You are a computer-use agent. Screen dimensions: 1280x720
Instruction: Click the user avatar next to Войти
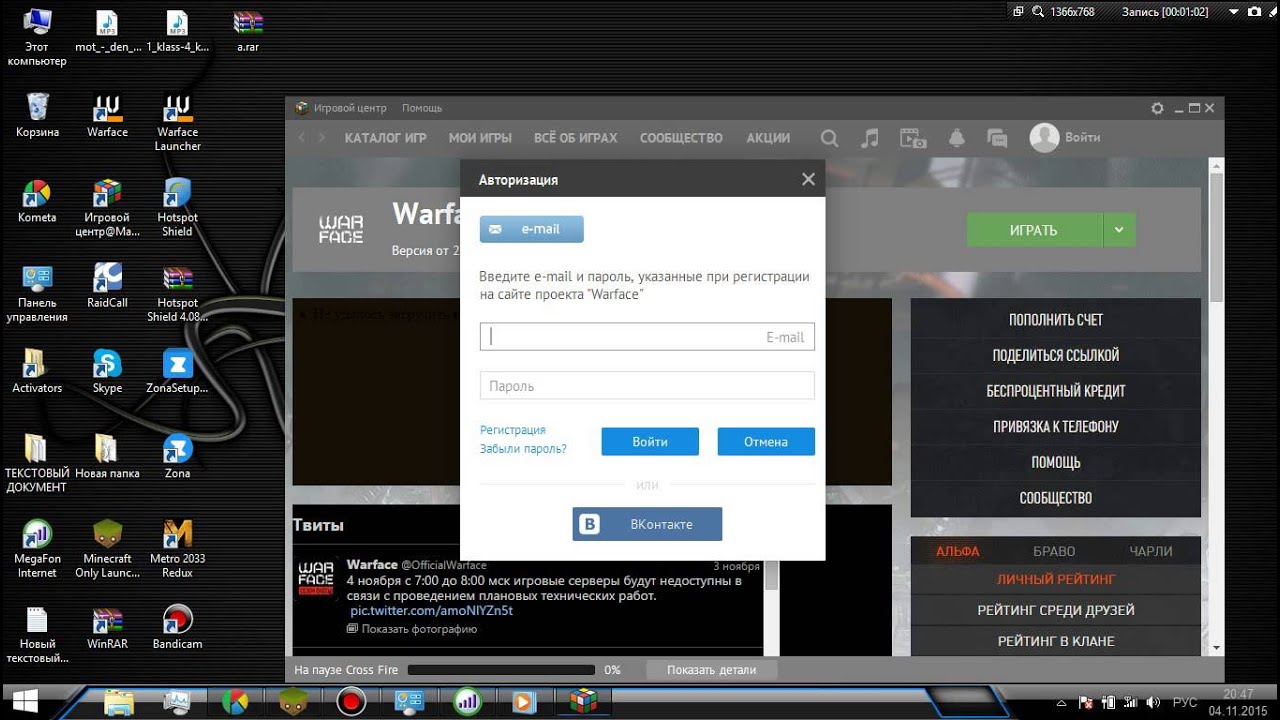(x=1044, y=138)
